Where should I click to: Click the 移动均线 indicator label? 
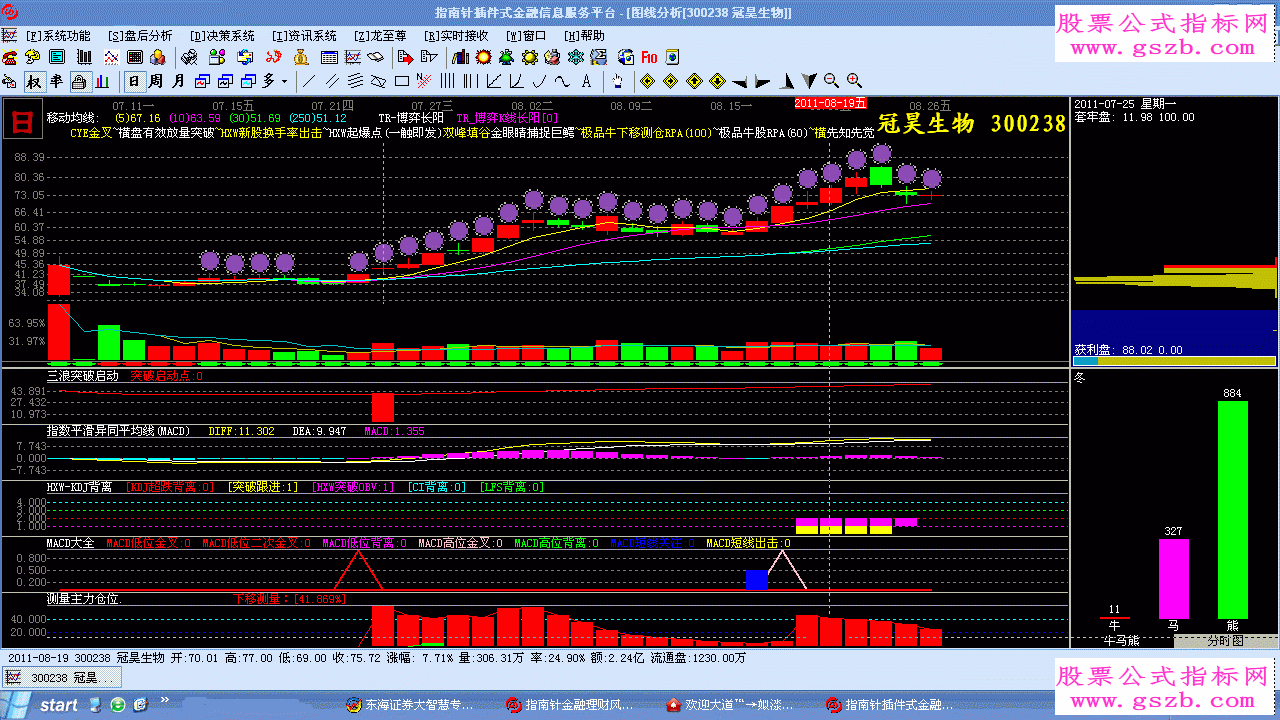(73, 118)
